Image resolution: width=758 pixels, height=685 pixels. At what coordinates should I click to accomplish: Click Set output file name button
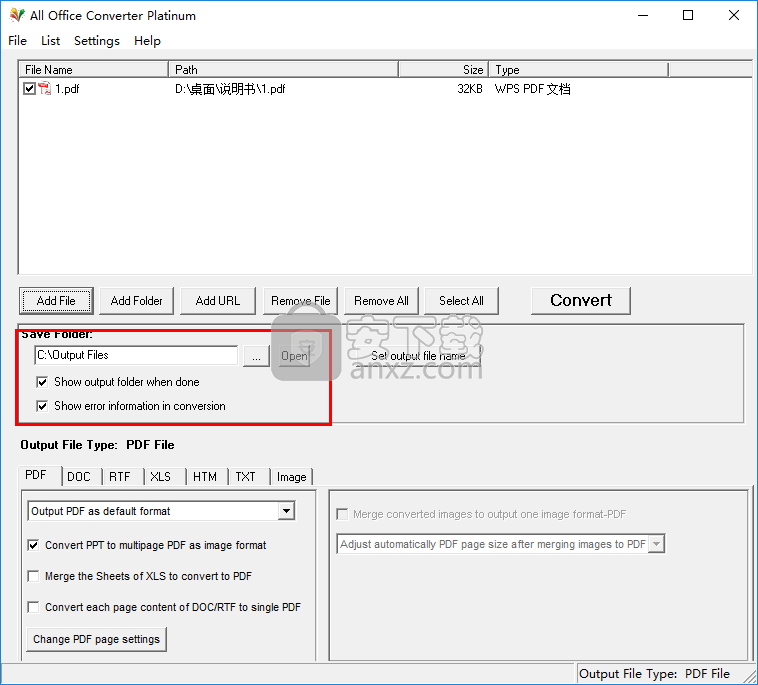[x=418, y=356]
